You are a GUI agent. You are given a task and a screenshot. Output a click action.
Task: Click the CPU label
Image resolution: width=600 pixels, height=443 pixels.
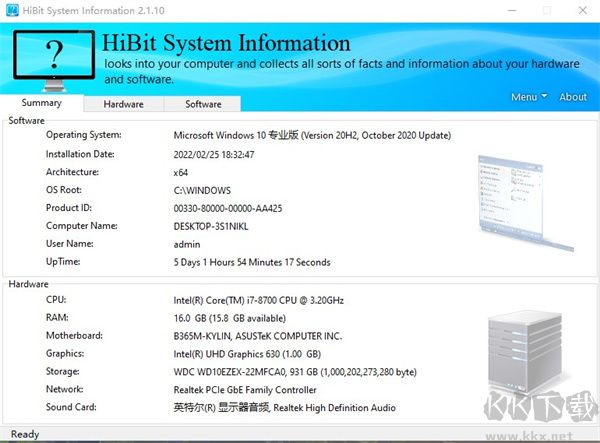pyautogui.click(x=56, y=300)
